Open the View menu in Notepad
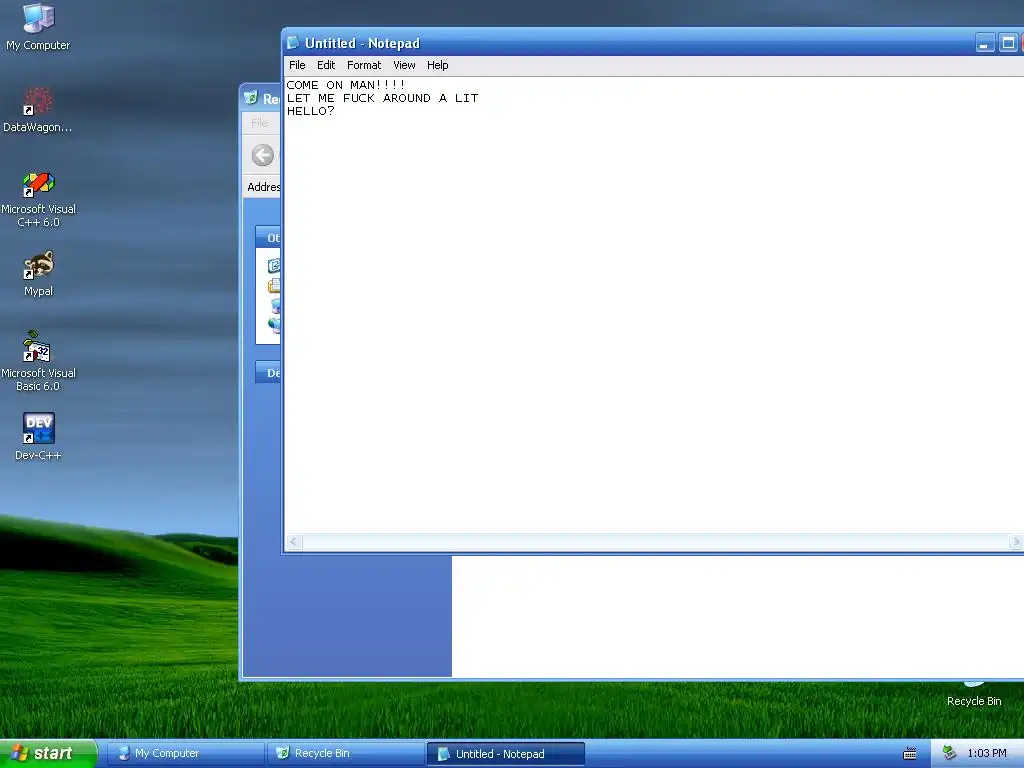 [x=404, y=65]
